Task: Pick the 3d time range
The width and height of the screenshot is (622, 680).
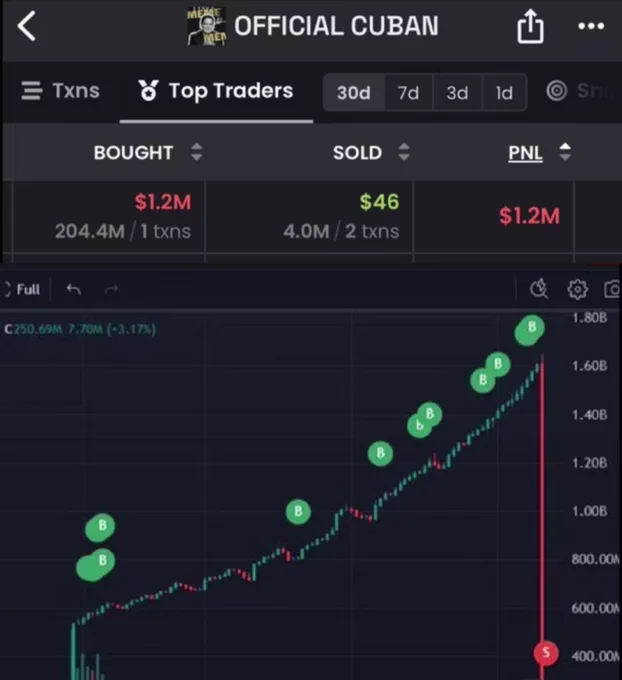Action: coord(458,92)
